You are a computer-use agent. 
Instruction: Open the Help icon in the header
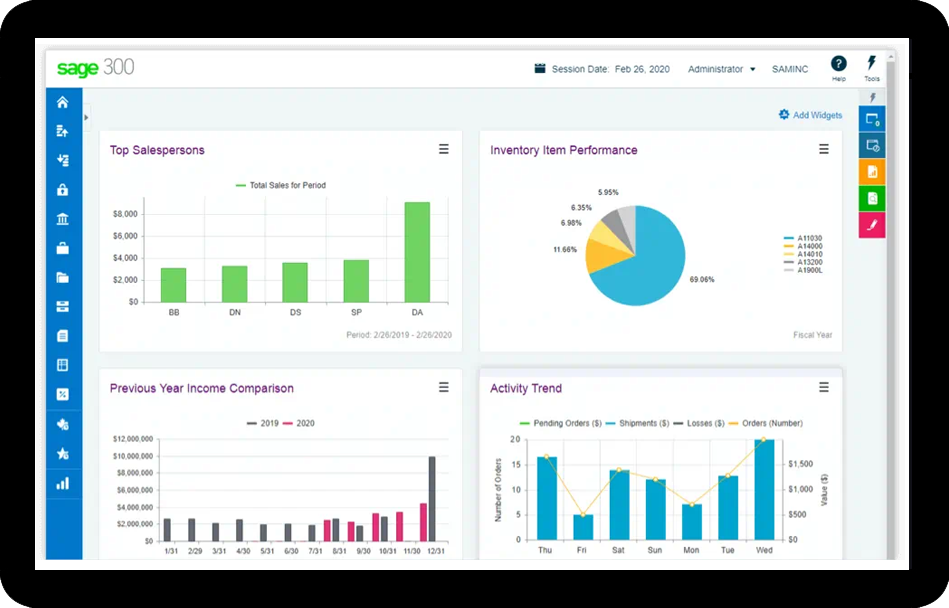[x=838, y=64]
